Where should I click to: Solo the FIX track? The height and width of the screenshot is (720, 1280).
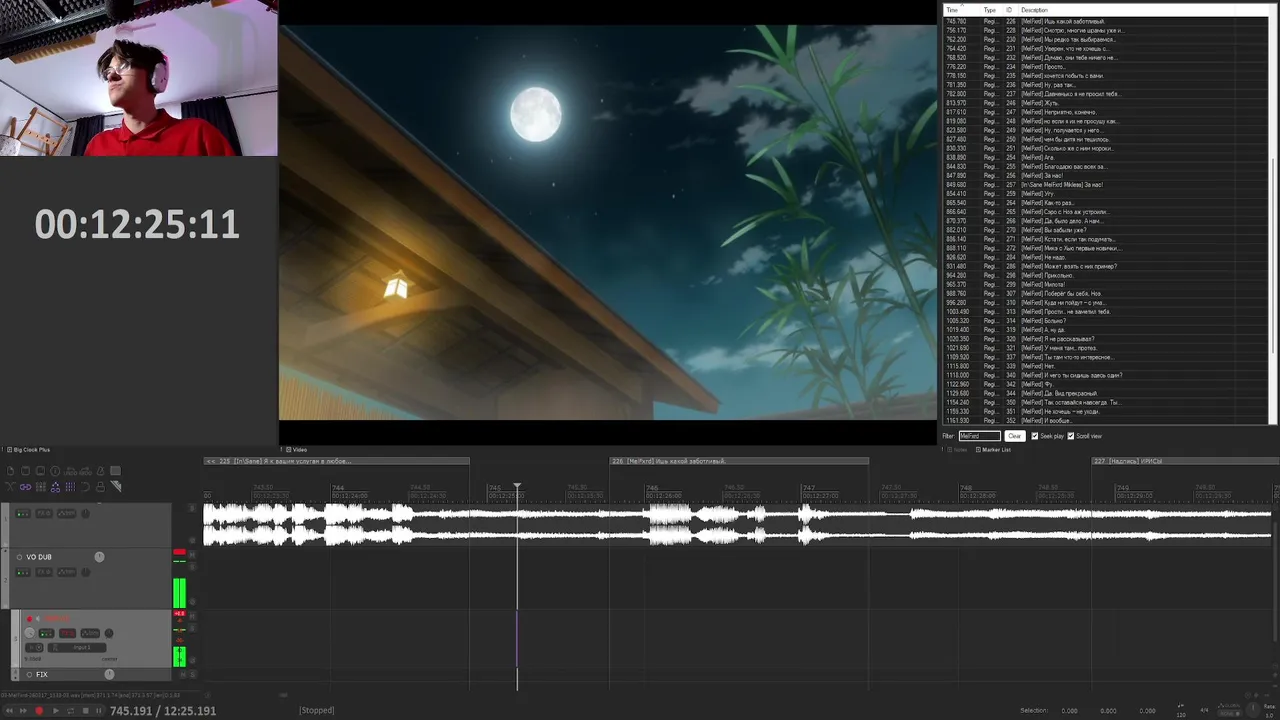193,674
